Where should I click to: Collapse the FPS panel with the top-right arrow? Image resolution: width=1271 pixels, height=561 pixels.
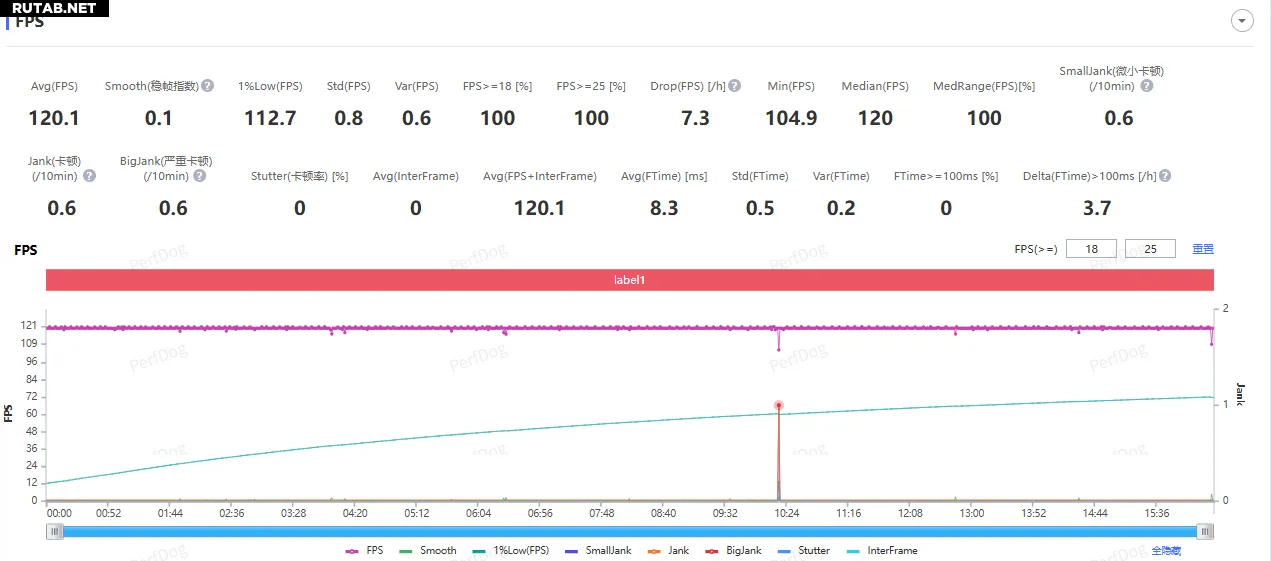pos(1243,21)
